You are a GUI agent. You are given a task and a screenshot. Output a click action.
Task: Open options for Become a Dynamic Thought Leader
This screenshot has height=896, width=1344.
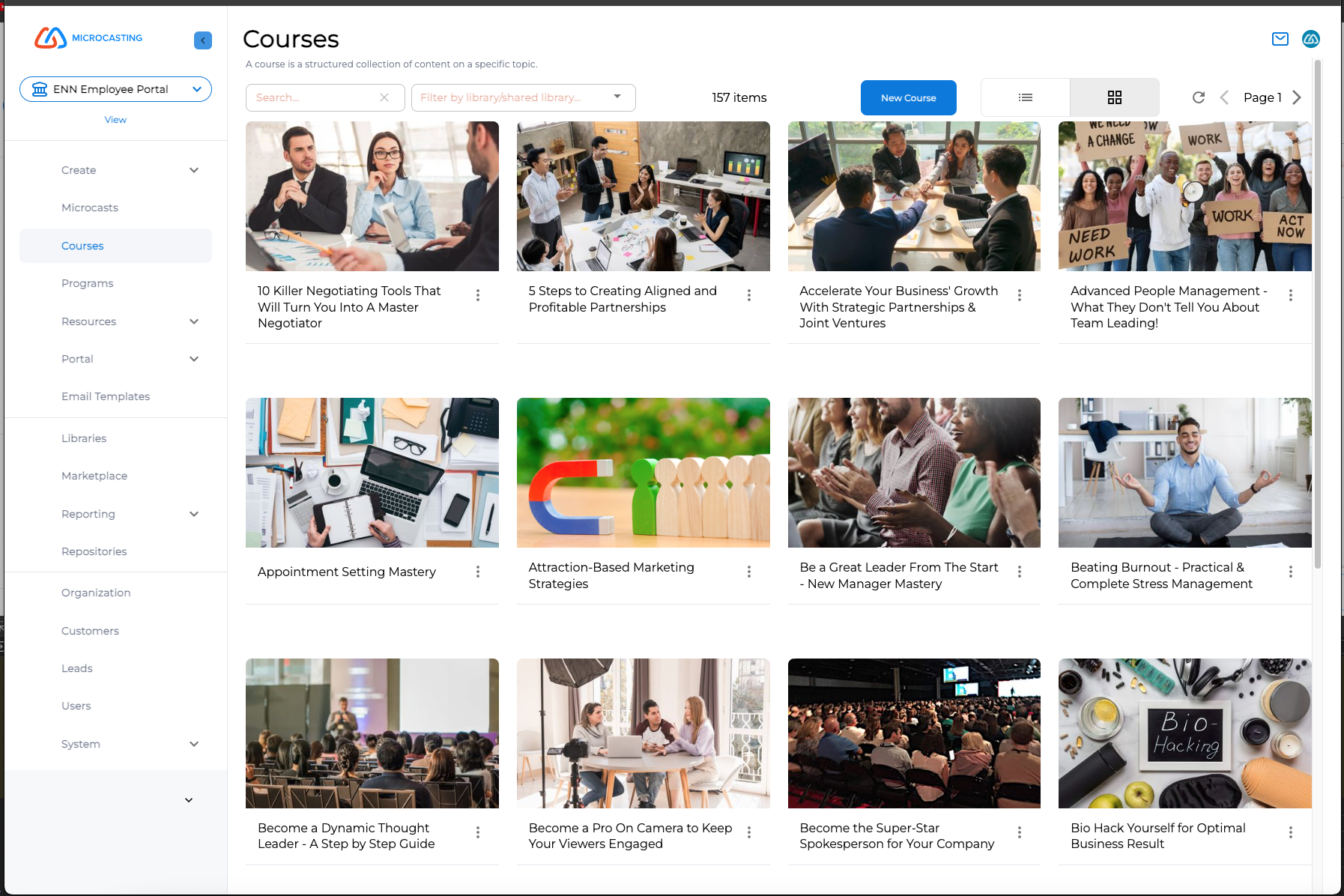tap(478, 832)
